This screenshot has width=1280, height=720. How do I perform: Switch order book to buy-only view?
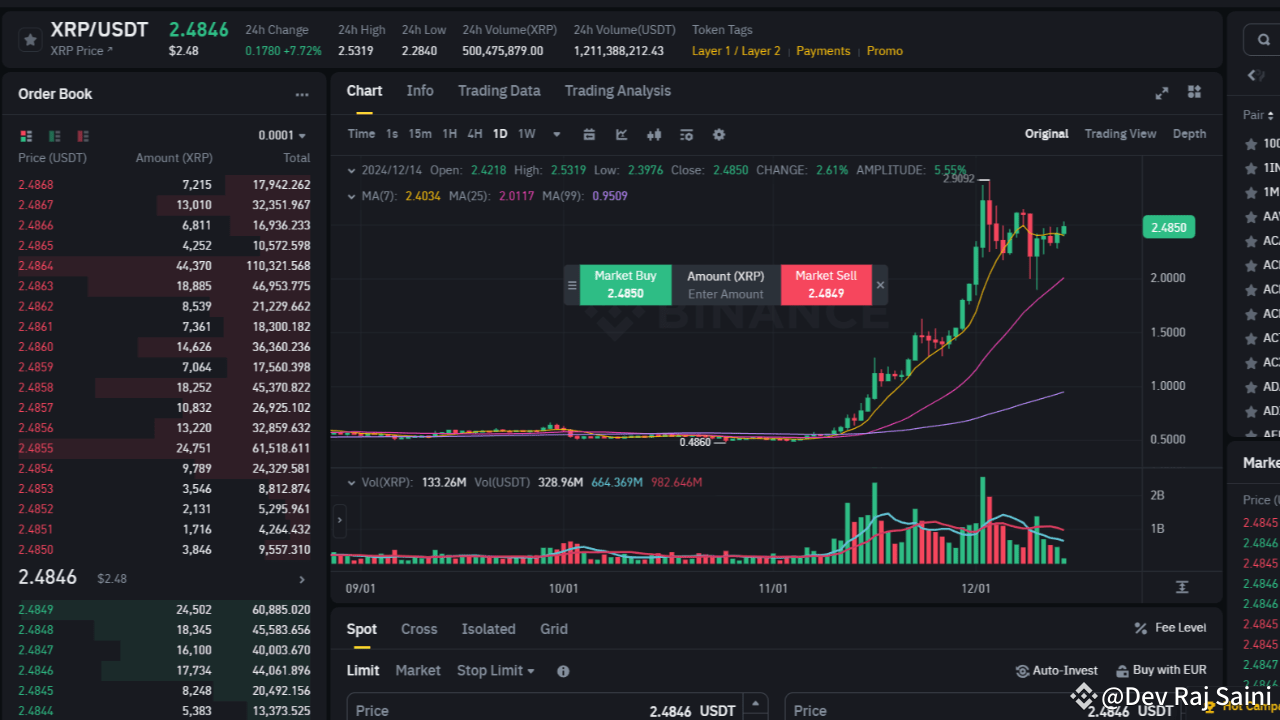(54, 135)
